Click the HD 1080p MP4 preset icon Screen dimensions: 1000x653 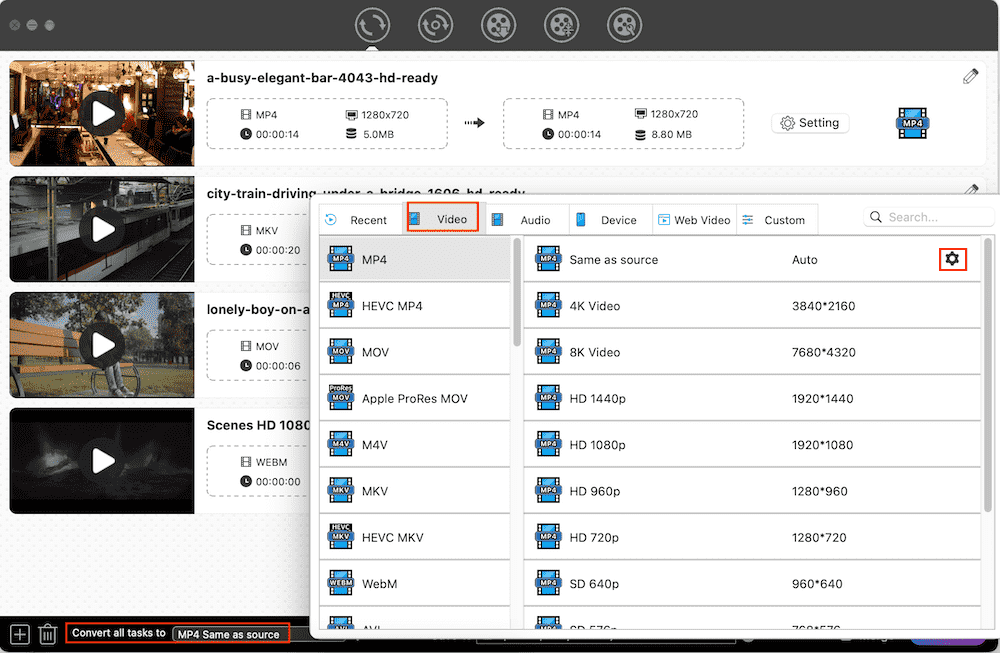pyautogui.click(x=548, y=444)
